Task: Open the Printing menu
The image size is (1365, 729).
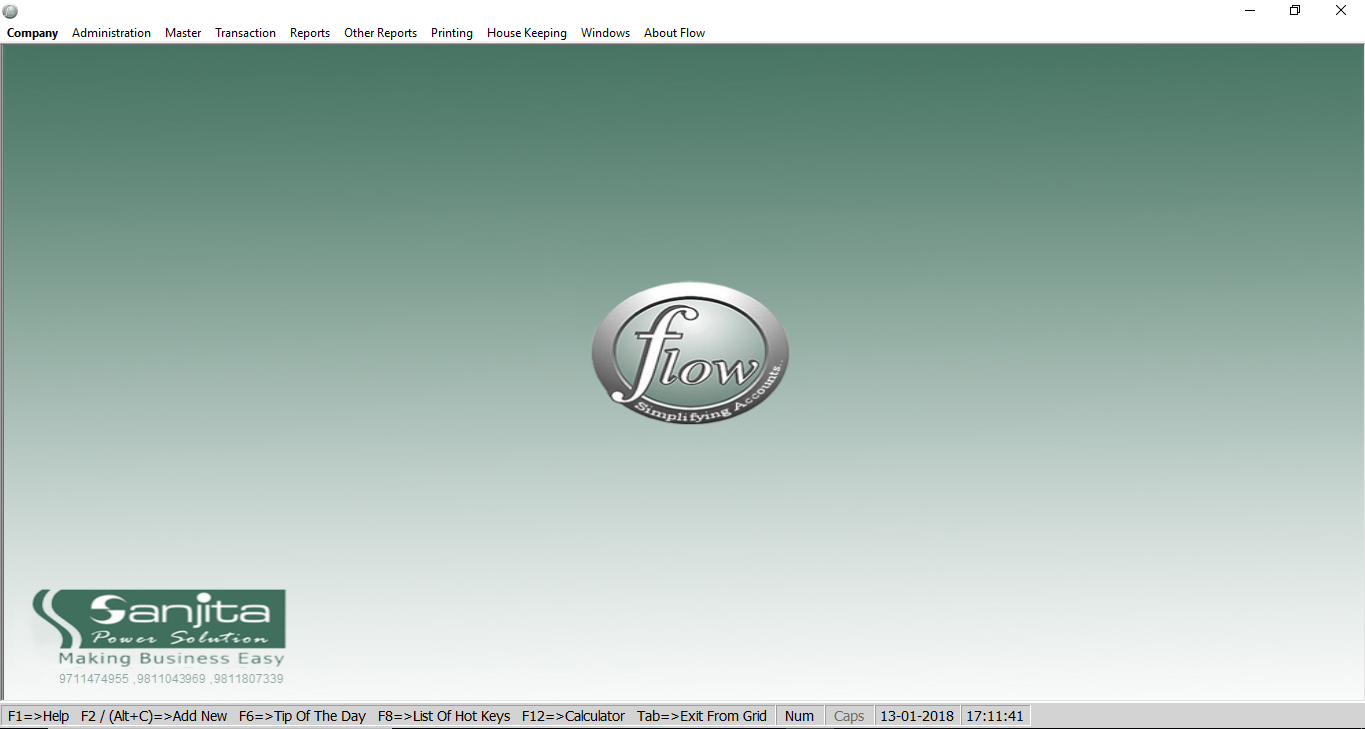Action: 452,33
